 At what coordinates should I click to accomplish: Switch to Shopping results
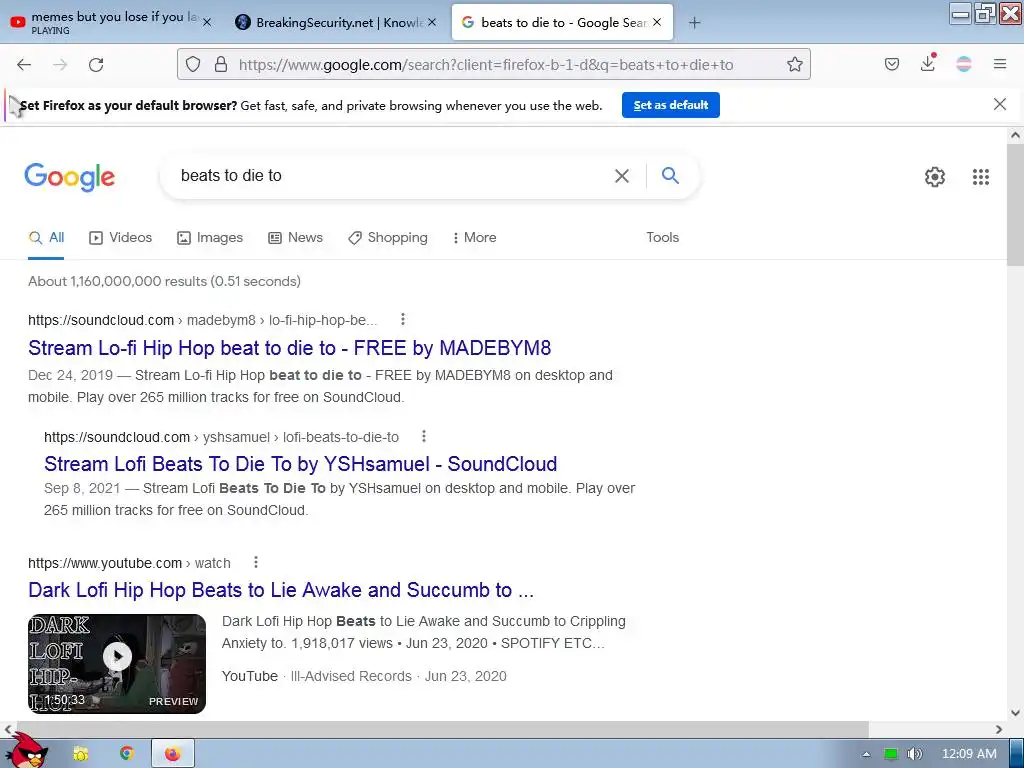(388, 238)
